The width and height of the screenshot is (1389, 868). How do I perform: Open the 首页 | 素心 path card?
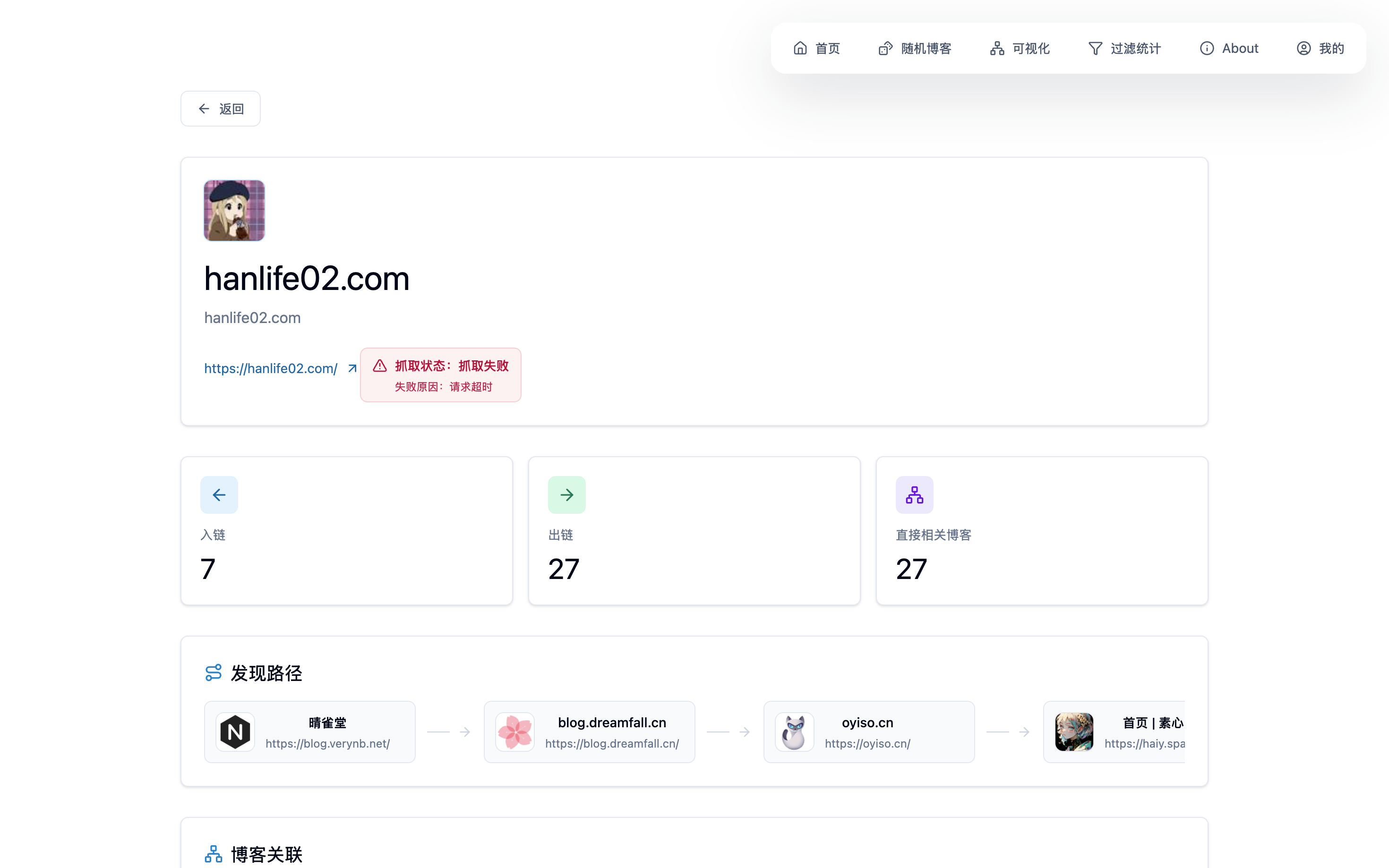click(1114, 732)
